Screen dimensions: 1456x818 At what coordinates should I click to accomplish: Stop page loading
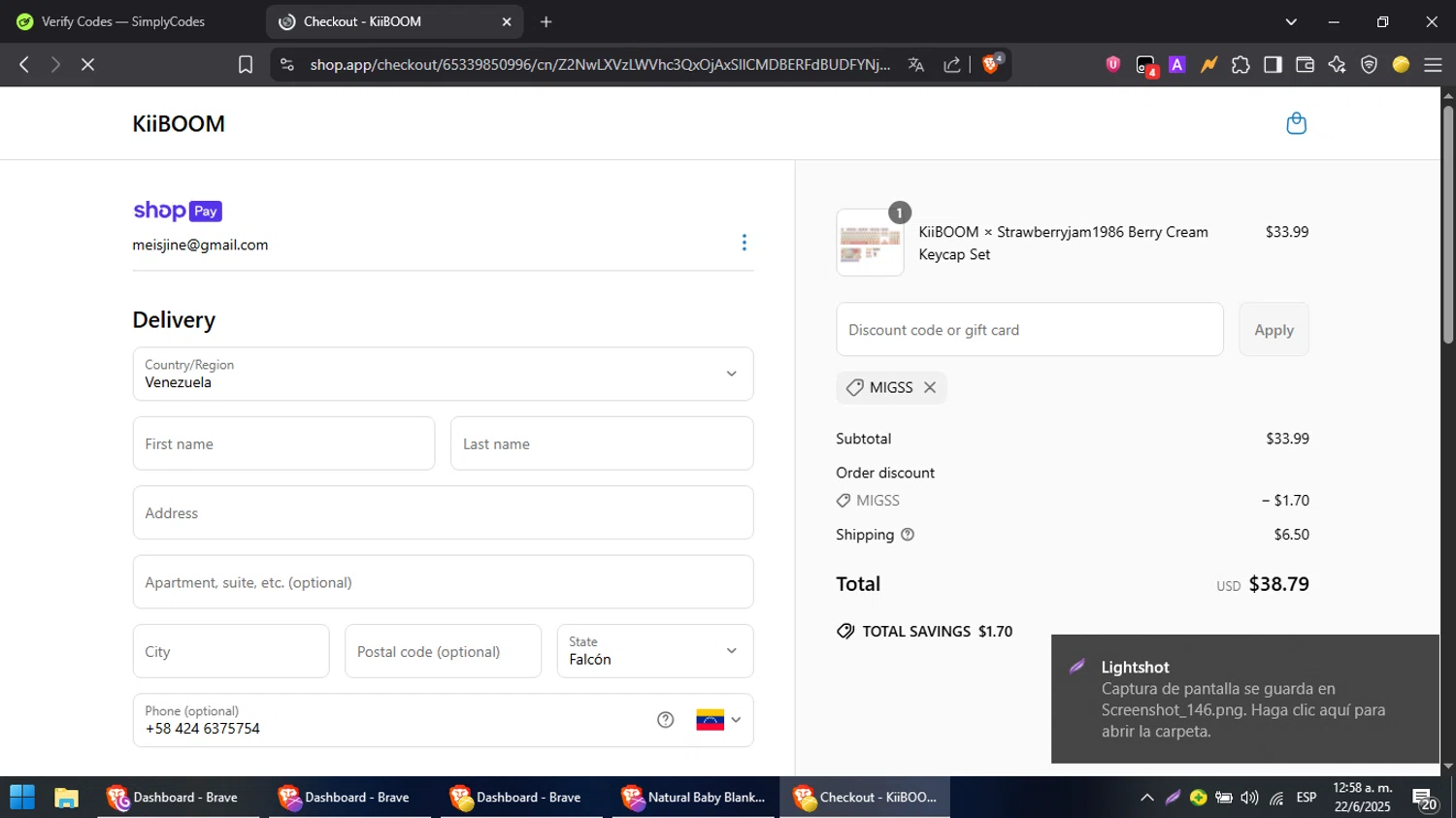pyautogui.click(x=87, y=64)
